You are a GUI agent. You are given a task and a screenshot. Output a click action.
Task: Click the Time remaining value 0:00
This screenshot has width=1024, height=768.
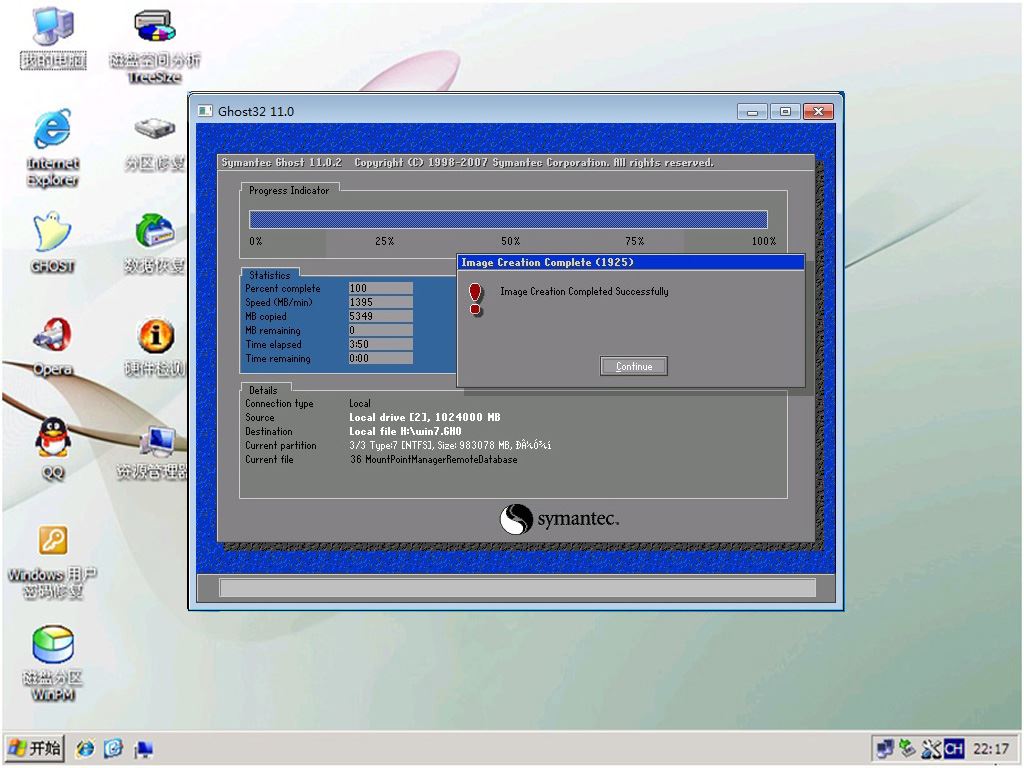point(380,359)
